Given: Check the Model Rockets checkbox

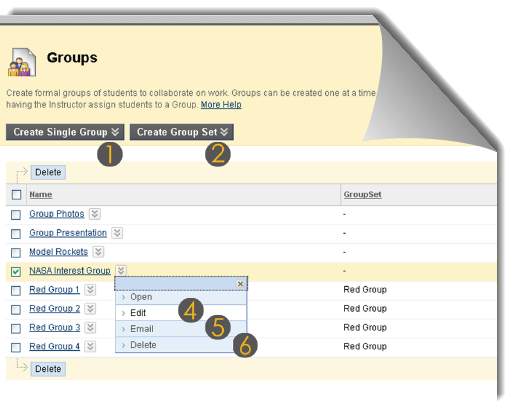Looking at the screenshot, I should [x=16, y=253].
